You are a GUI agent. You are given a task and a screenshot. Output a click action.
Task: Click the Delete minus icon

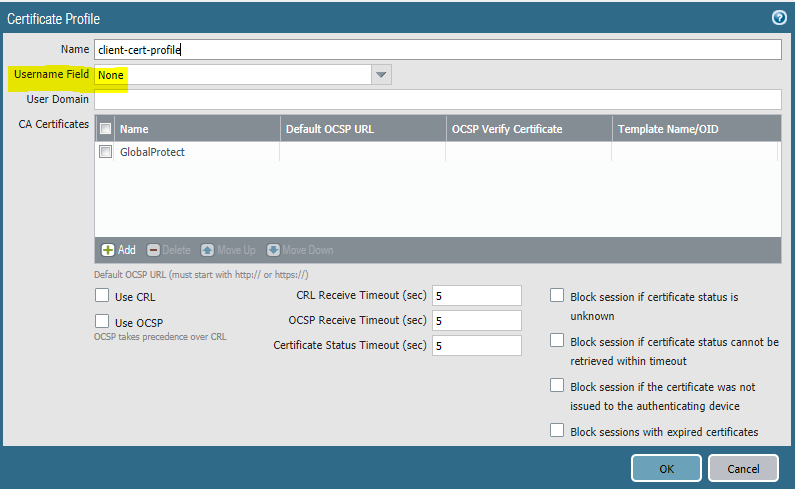coord(153,250)
